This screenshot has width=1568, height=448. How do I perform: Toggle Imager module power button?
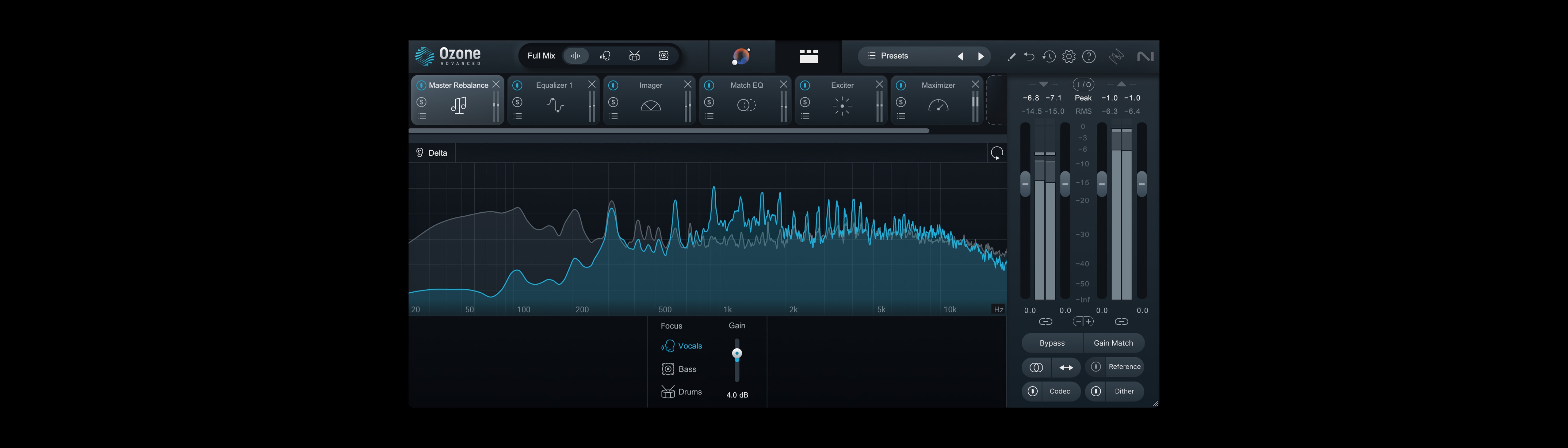click(613, 85)
